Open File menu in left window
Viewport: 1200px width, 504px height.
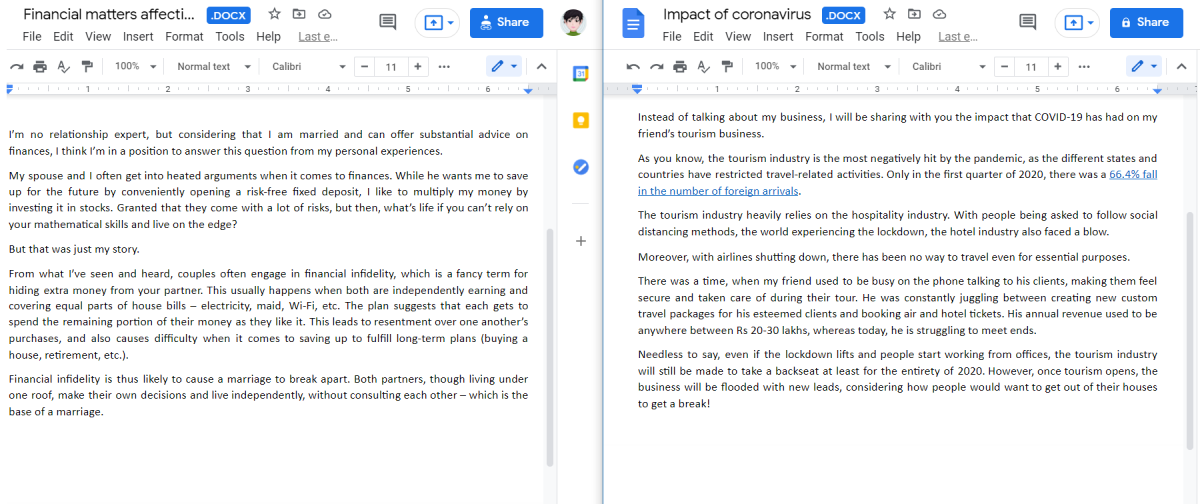(32, 36)
